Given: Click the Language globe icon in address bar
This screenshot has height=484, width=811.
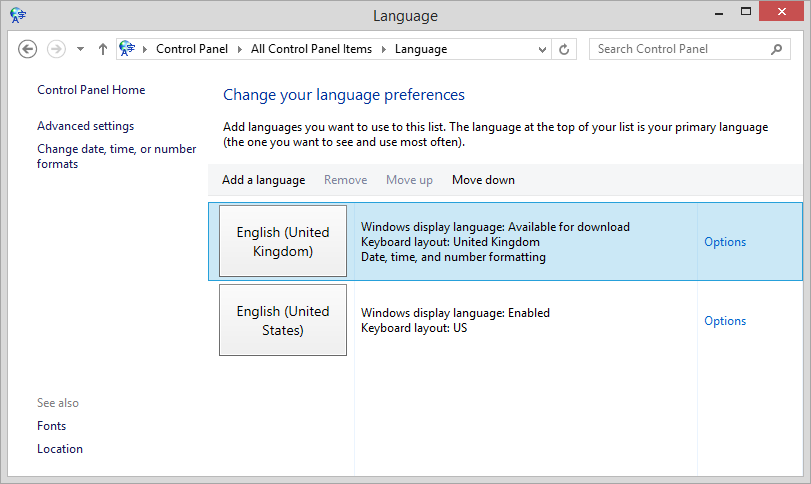Looking at the screenshot, I should pos(127,49).
